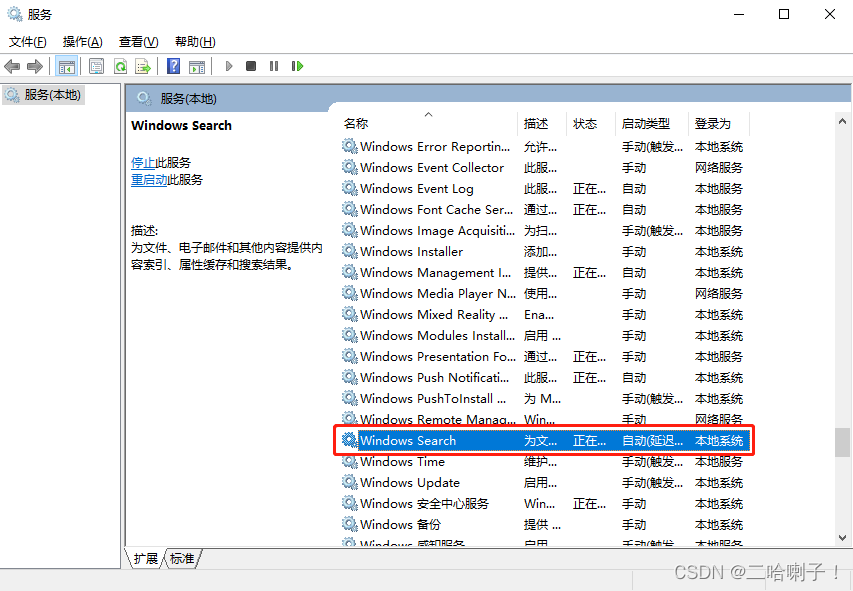
Task: Select Windows Media Player Network row
Action: coord(544,294)
